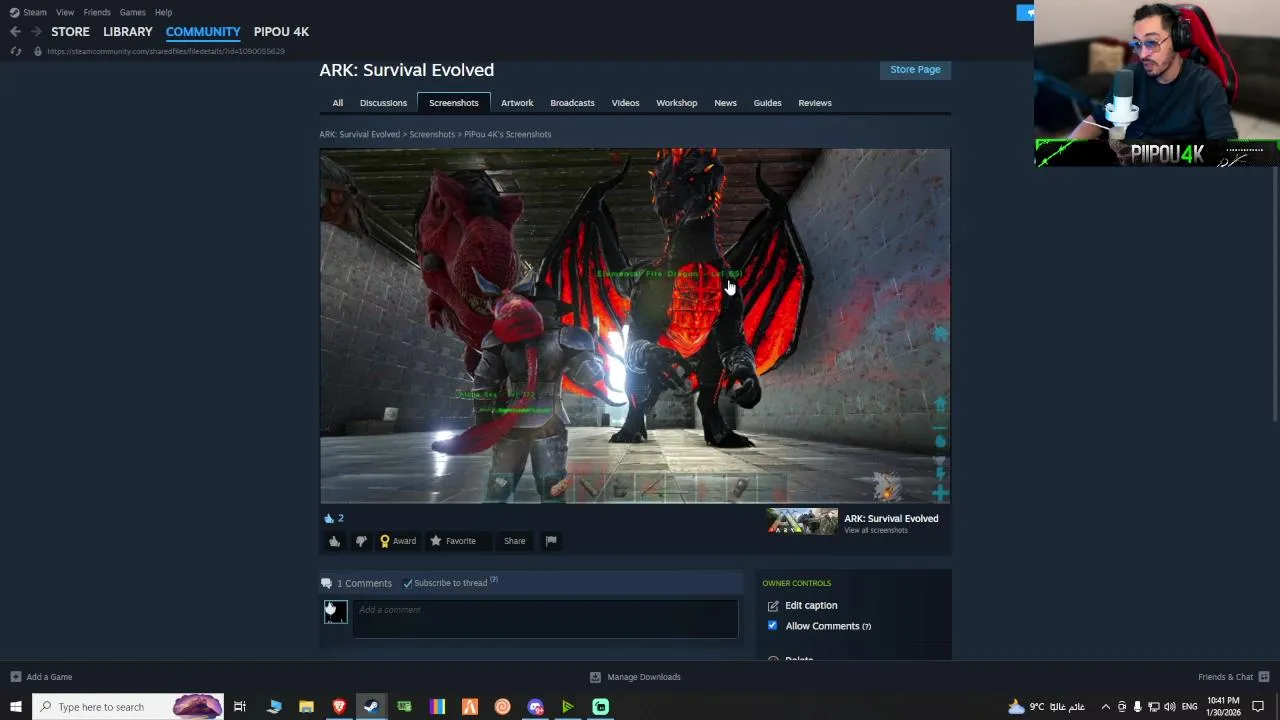Open the Videos tab
Image resolution: width=1280 pixels, height=720 pixels.
625,103
